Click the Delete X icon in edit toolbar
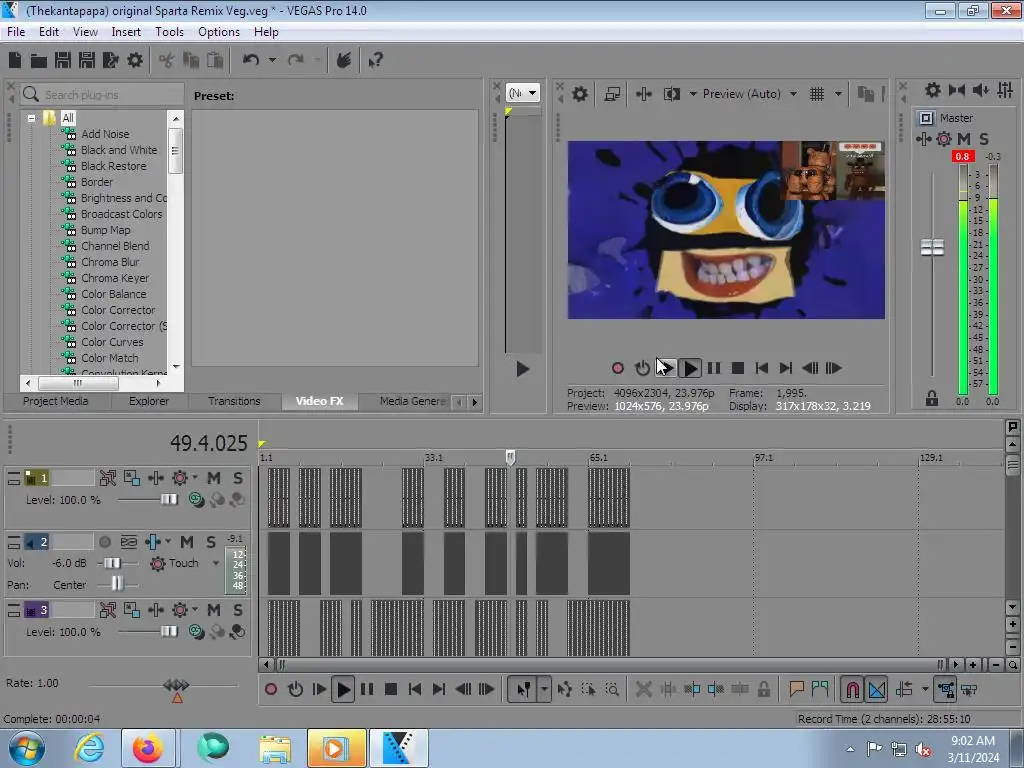This screenshot has width=1024, height=768. 643,689
